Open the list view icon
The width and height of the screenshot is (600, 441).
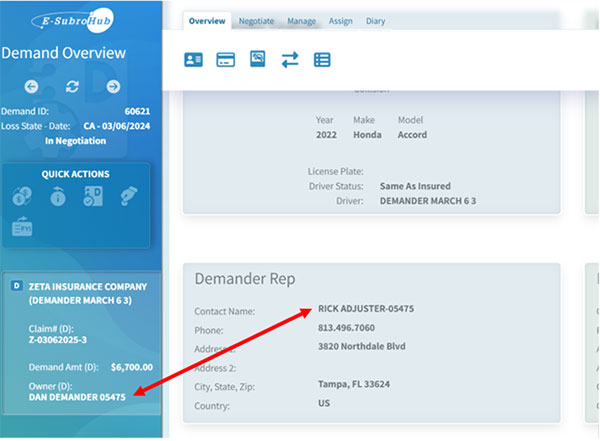(322, 60)
